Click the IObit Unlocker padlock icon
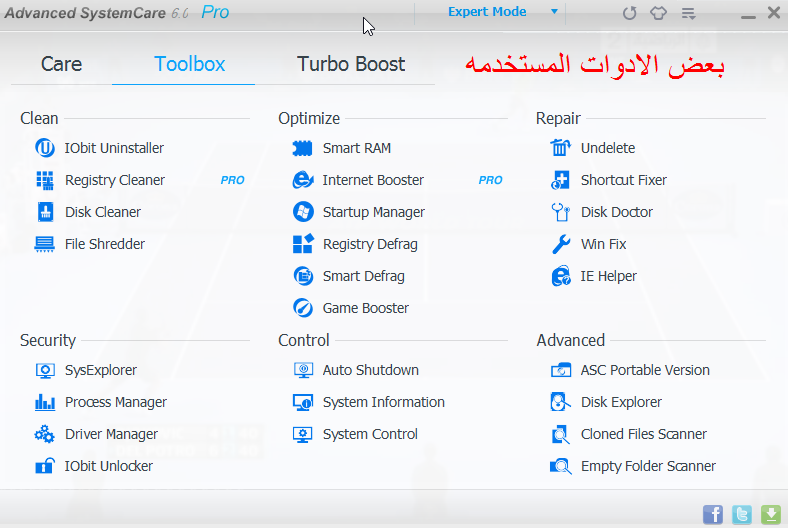The width and height of the screenshot is (788, 528). tap(45, 466)
